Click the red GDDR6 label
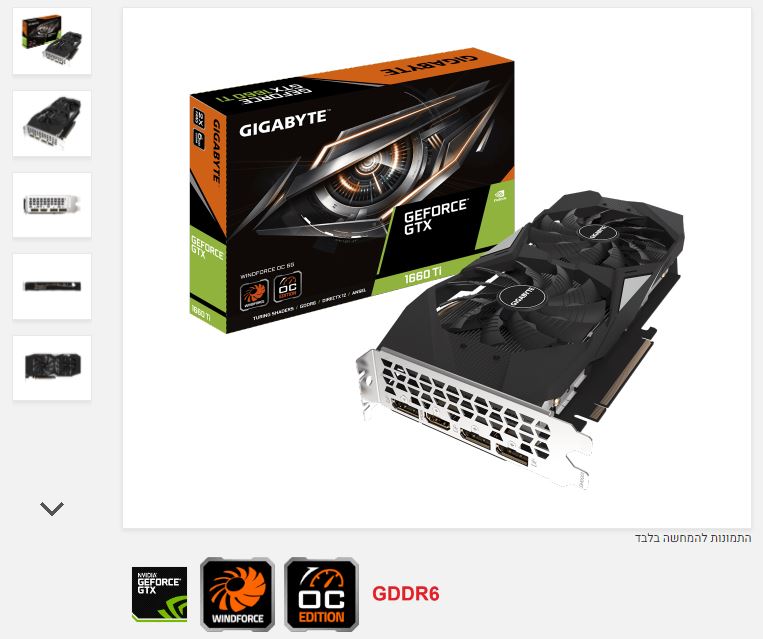Viewport: 763px width, 639px height. pyautogui.click(x=405, y=594)
